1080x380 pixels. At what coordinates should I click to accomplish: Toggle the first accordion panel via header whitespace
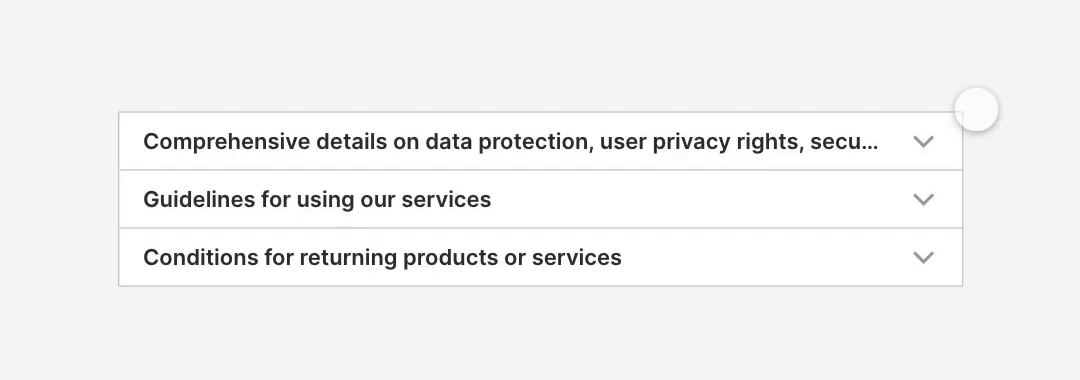[x=895, y=141]
